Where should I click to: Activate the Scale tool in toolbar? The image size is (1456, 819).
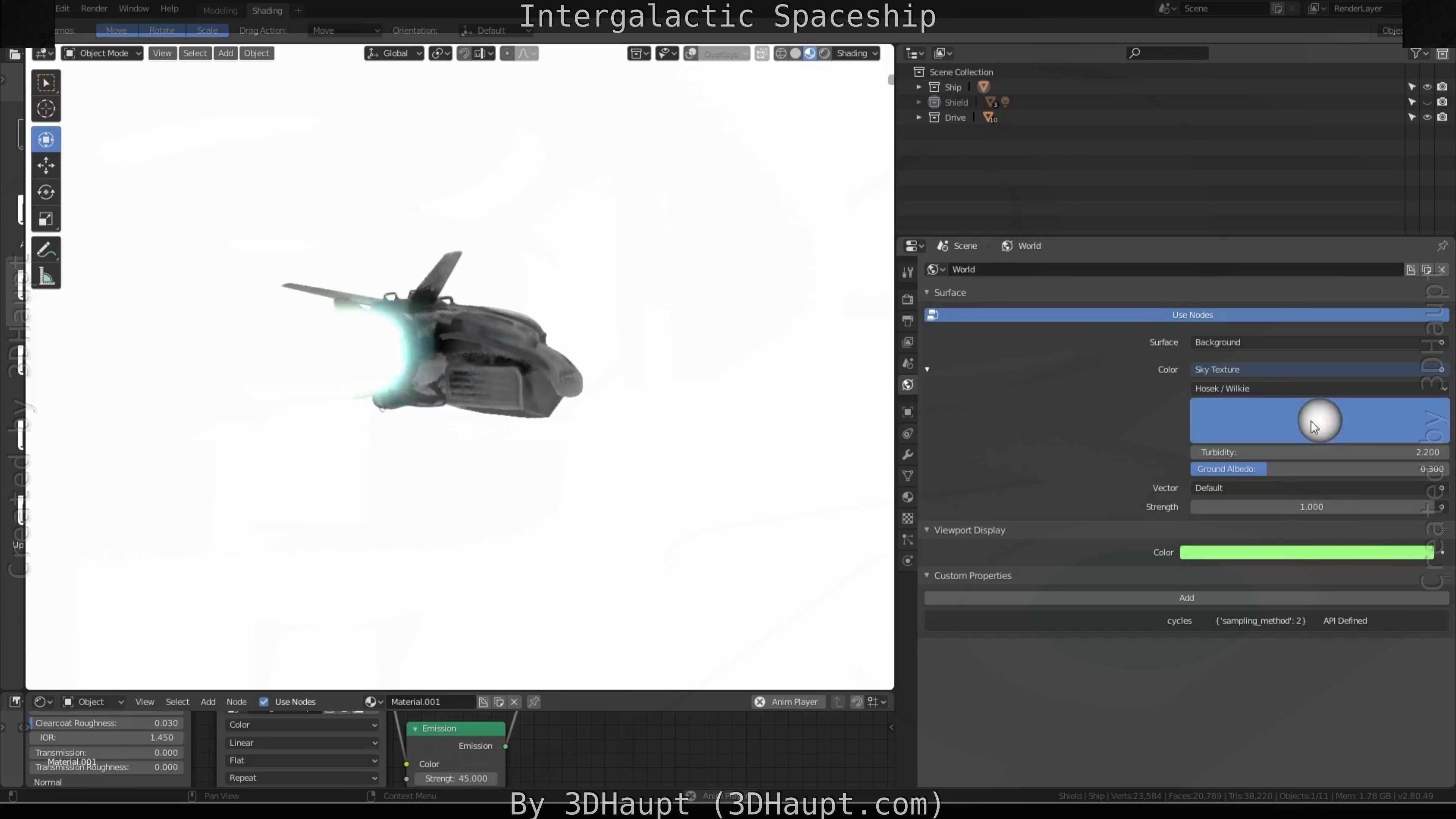click(46, 219)
